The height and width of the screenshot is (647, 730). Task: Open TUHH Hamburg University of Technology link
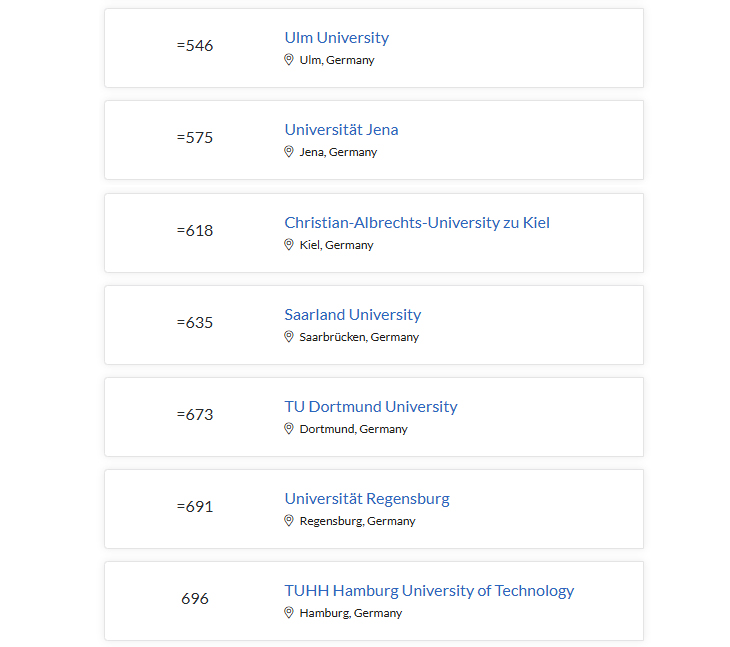(429, 591)
